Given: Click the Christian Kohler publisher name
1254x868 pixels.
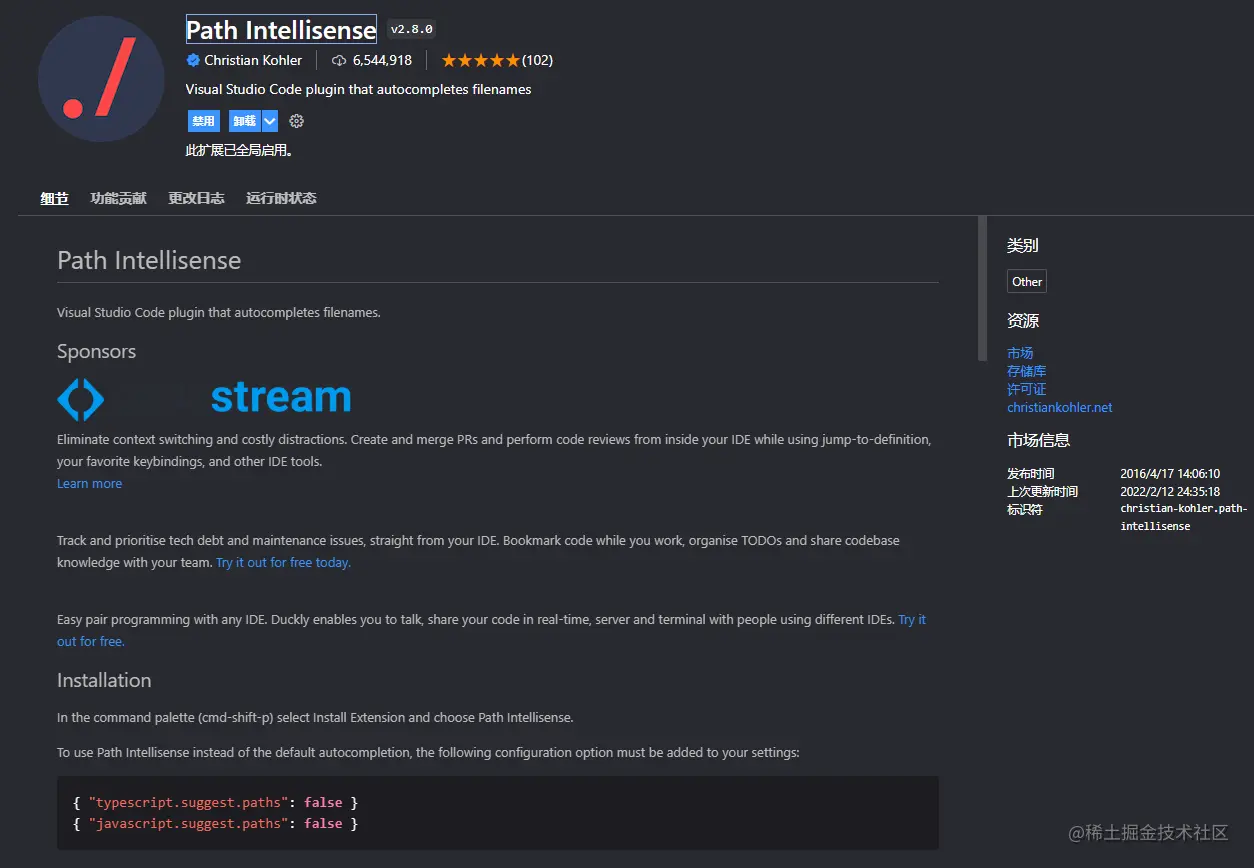Looking at the screenshot, I should pos(253,60).
